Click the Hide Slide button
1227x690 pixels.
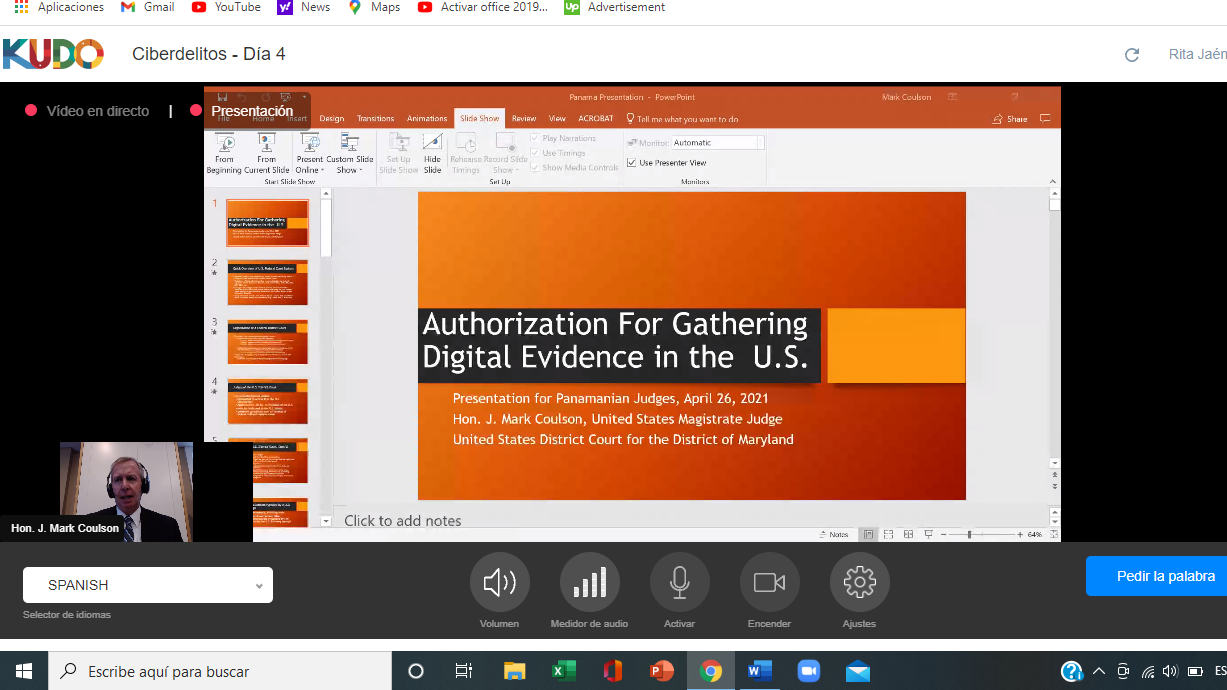(432, 153)
